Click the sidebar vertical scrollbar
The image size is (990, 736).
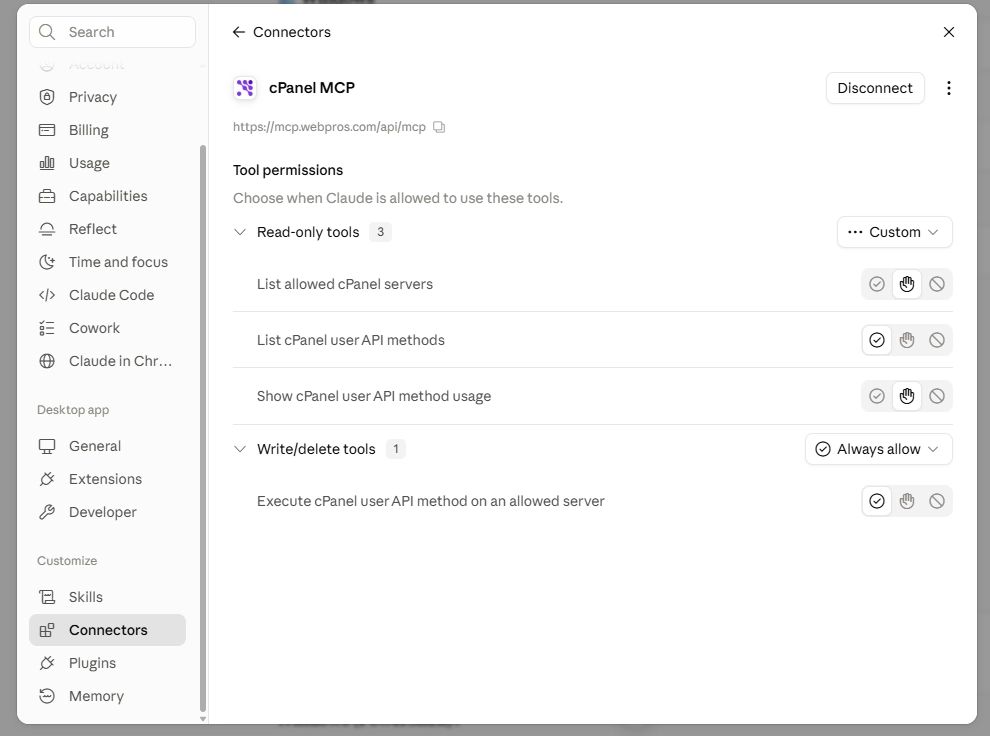point(203,428)
